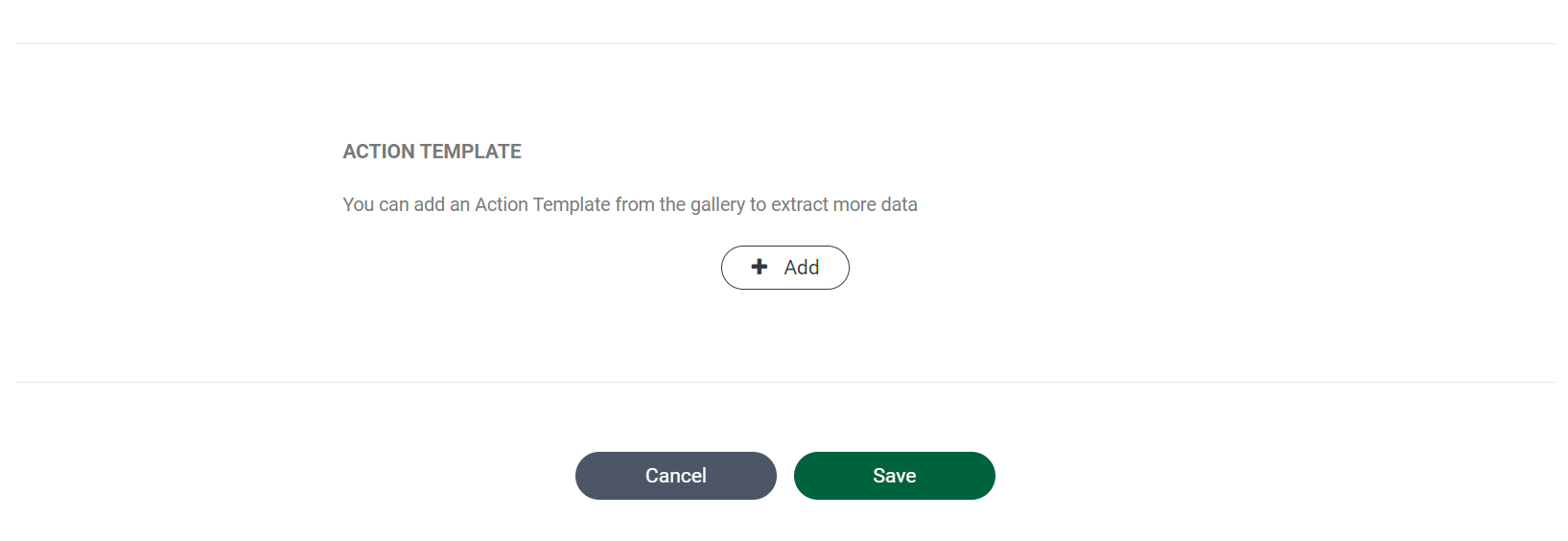The image size is (1568, 541).
Task: Click the word "data" ending the description
Action: 900,204
